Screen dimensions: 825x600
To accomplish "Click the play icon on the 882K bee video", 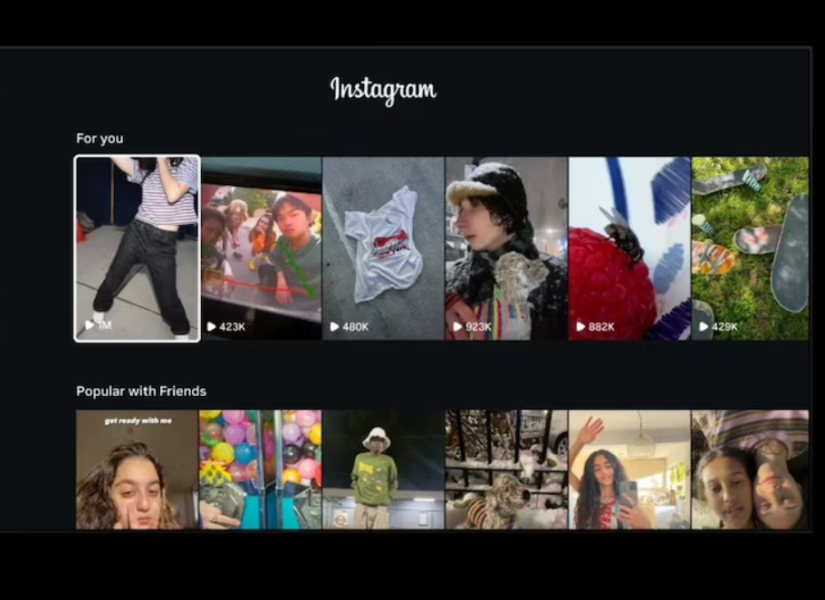I will pos(581,326).
